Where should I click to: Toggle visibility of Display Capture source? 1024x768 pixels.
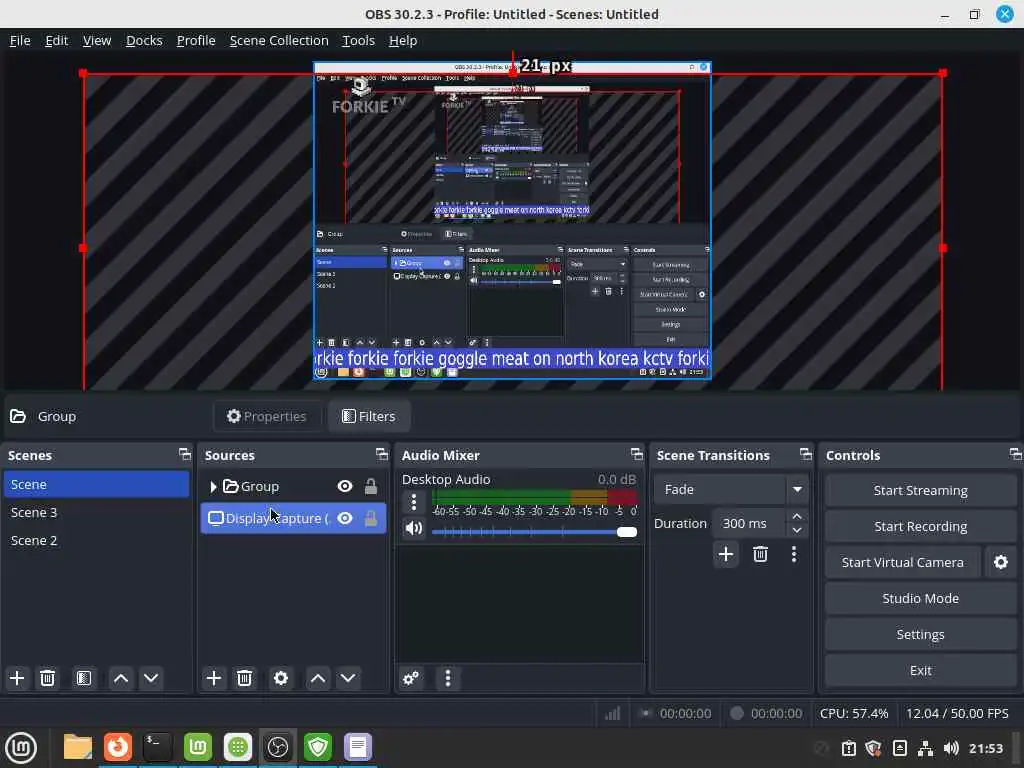[345, 518]
